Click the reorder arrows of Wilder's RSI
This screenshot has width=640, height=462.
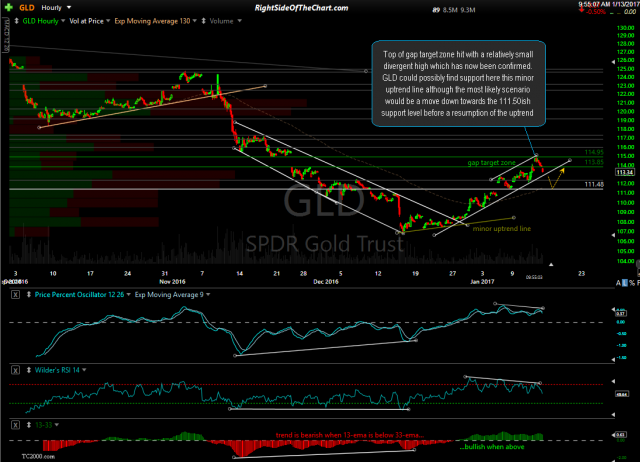[x=29, y=370]
